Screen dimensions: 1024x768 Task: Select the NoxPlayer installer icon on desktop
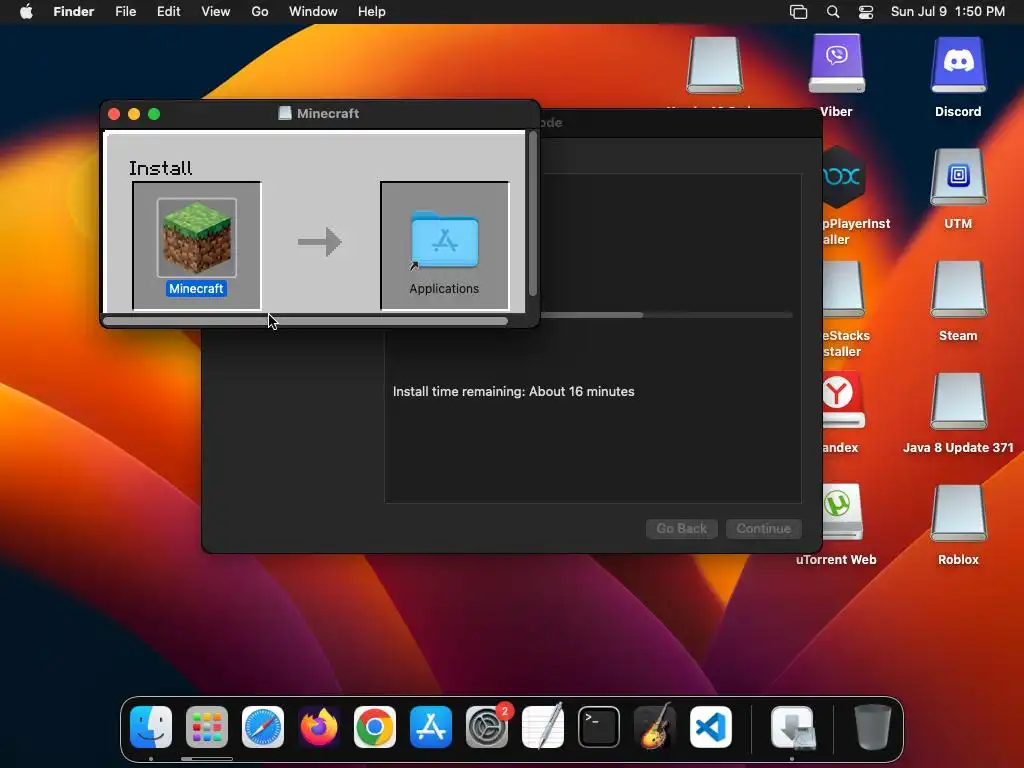[x=844, y=176]
